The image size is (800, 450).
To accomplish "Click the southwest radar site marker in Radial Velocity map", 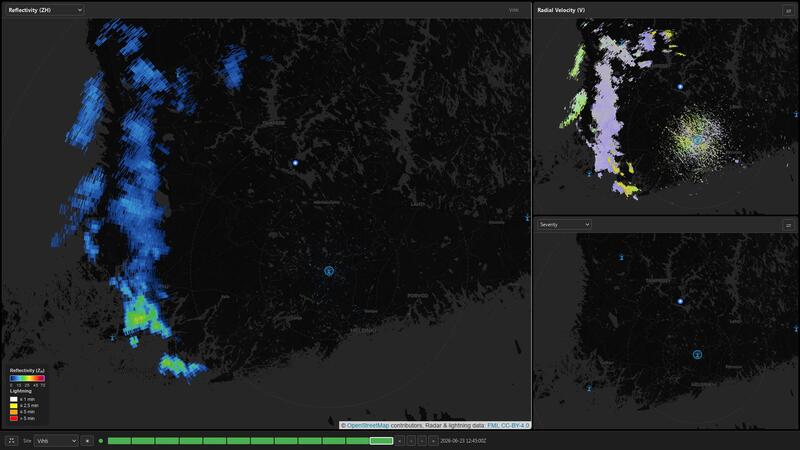I will (x=589, y=174).
